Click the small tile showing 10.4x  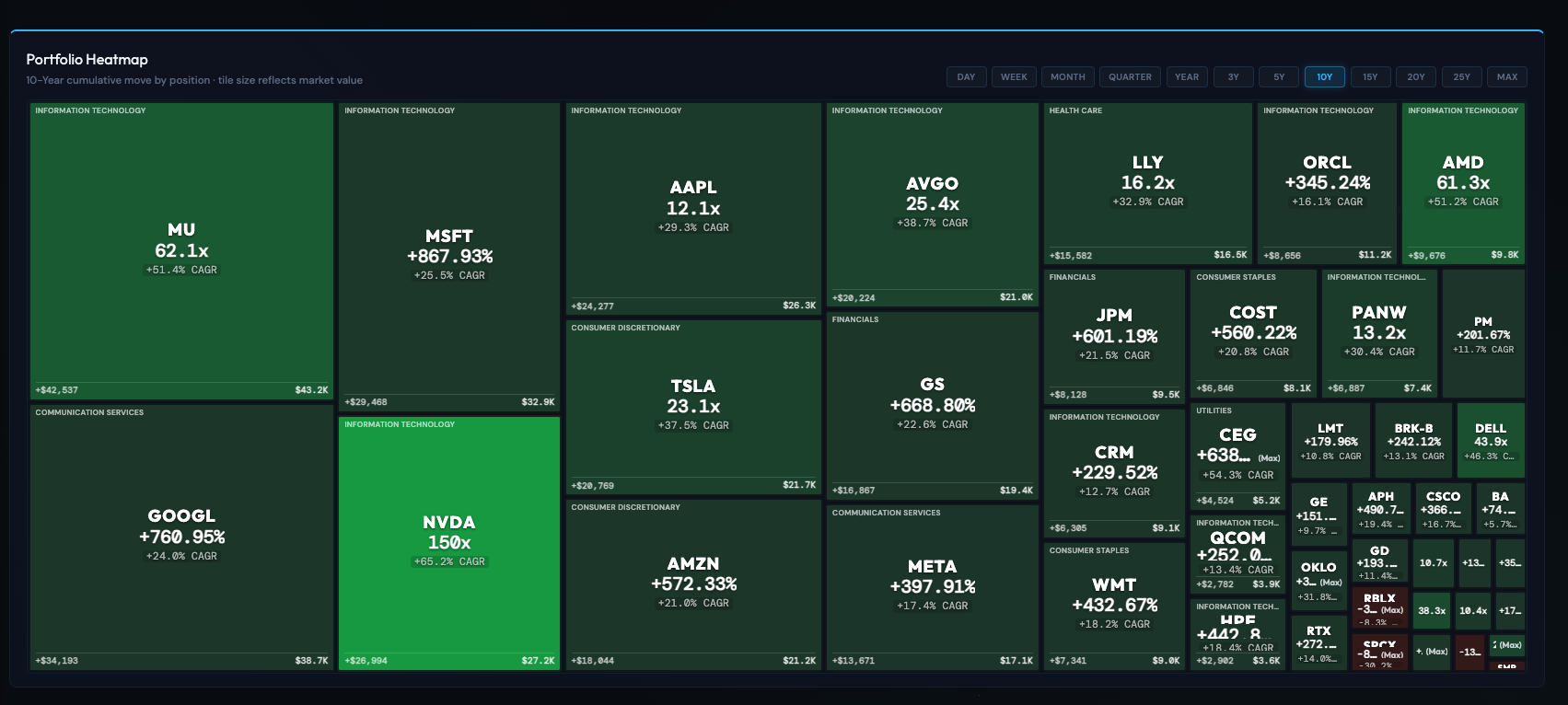(1473, 610)
